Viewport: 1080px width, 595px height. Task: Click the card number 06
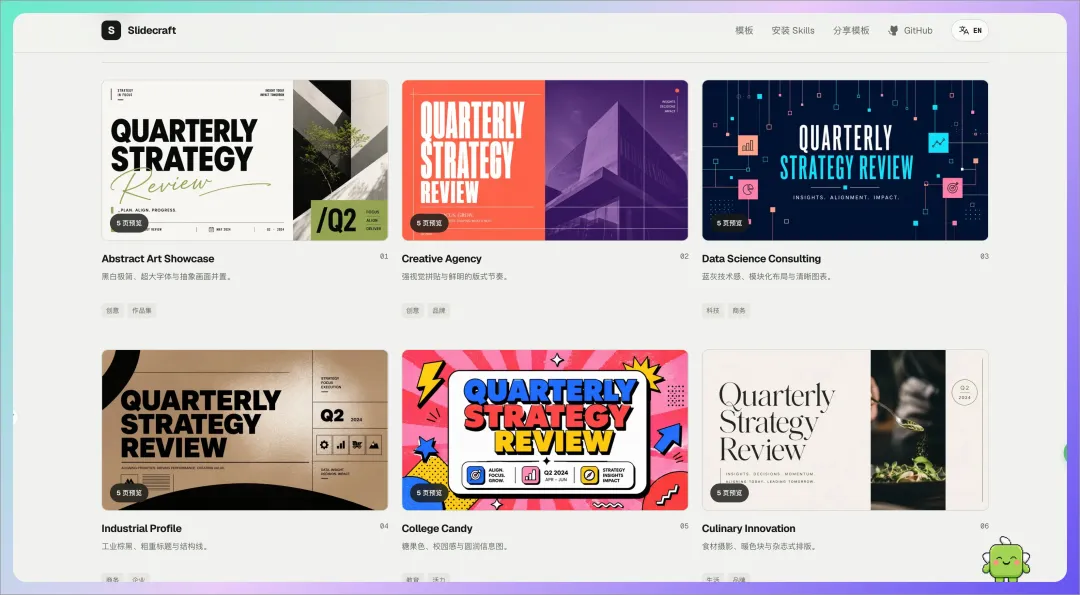[984, 526]
